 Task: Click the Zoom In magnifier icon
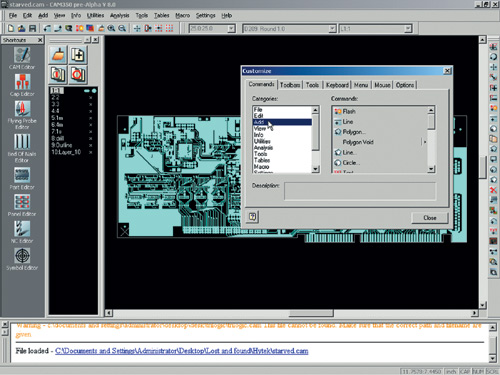[x=111, y=28]
